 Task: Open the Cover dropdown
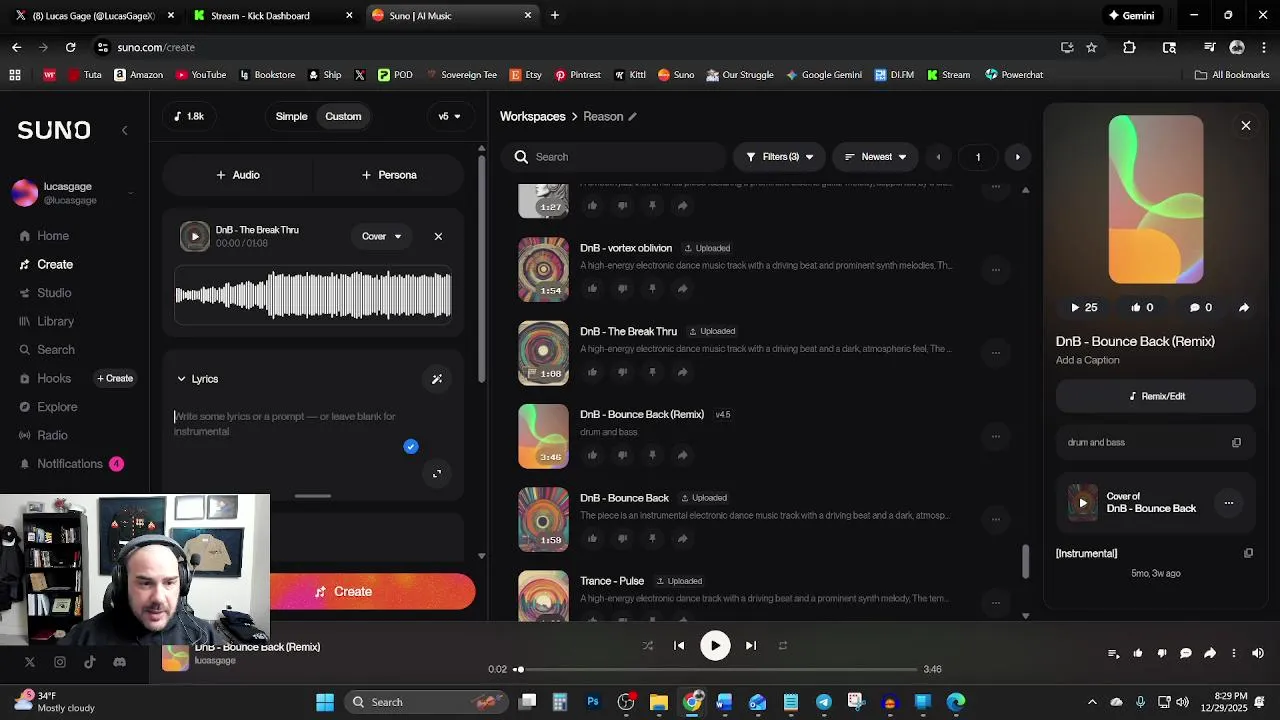(x=381, y=237)
